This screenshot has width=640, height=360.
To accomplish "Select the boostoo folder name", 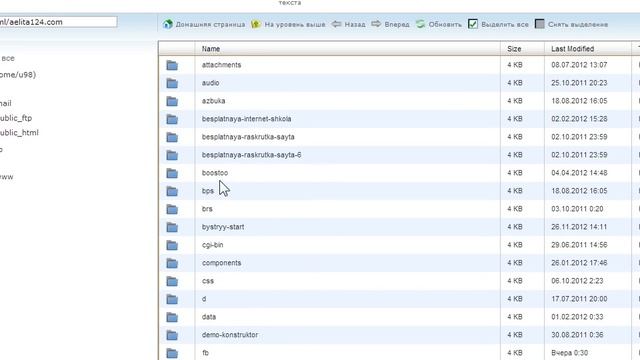I will click(215, 173).
